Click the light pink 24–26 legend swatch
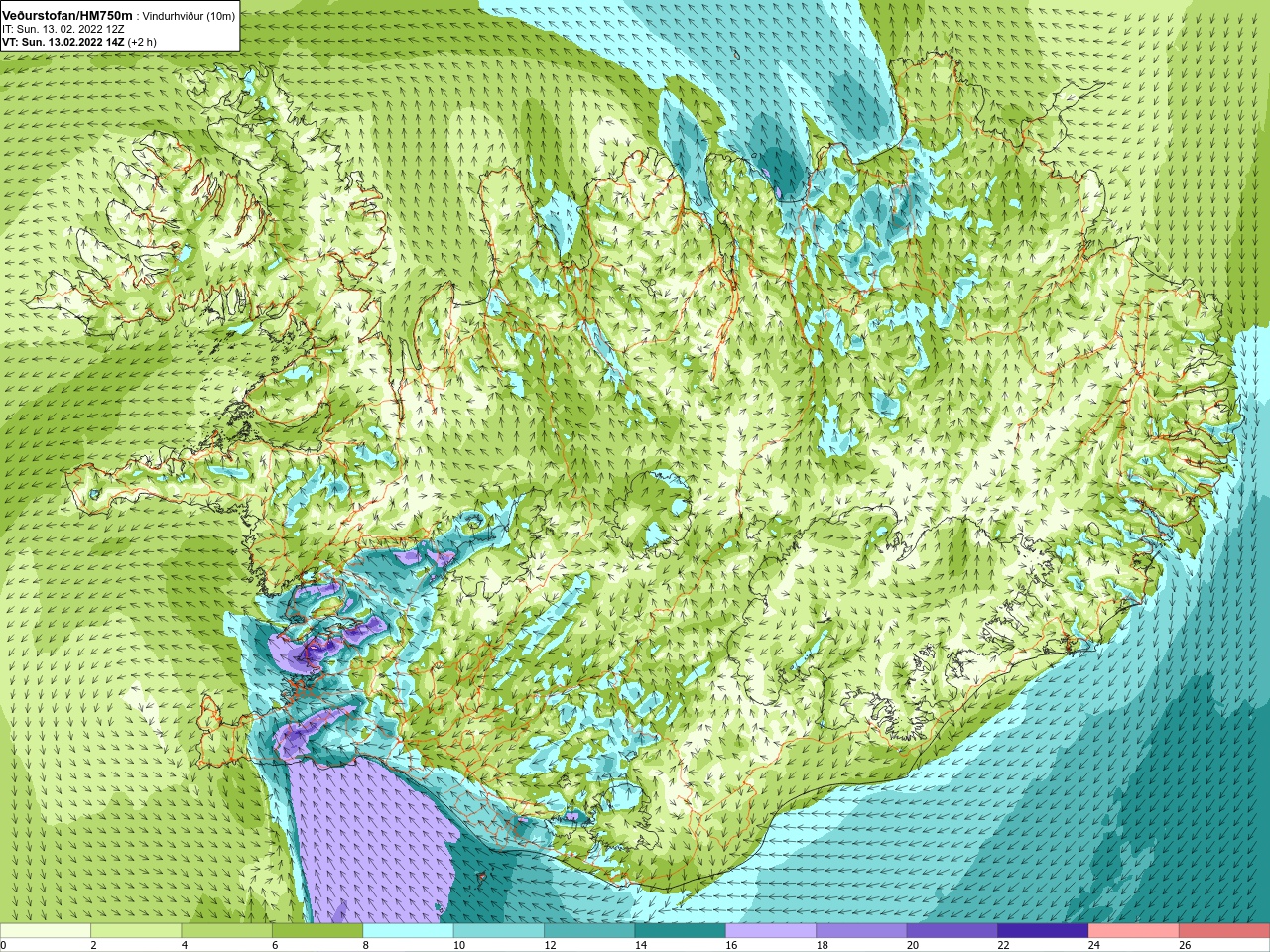 (x=1134, y=931)
